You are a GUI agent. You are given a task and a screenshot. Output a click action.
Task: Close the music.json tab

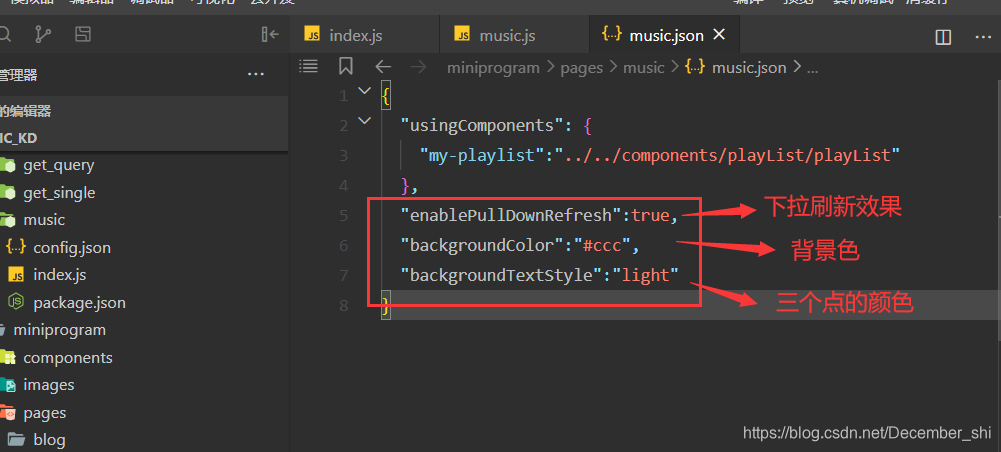[719, 35]
